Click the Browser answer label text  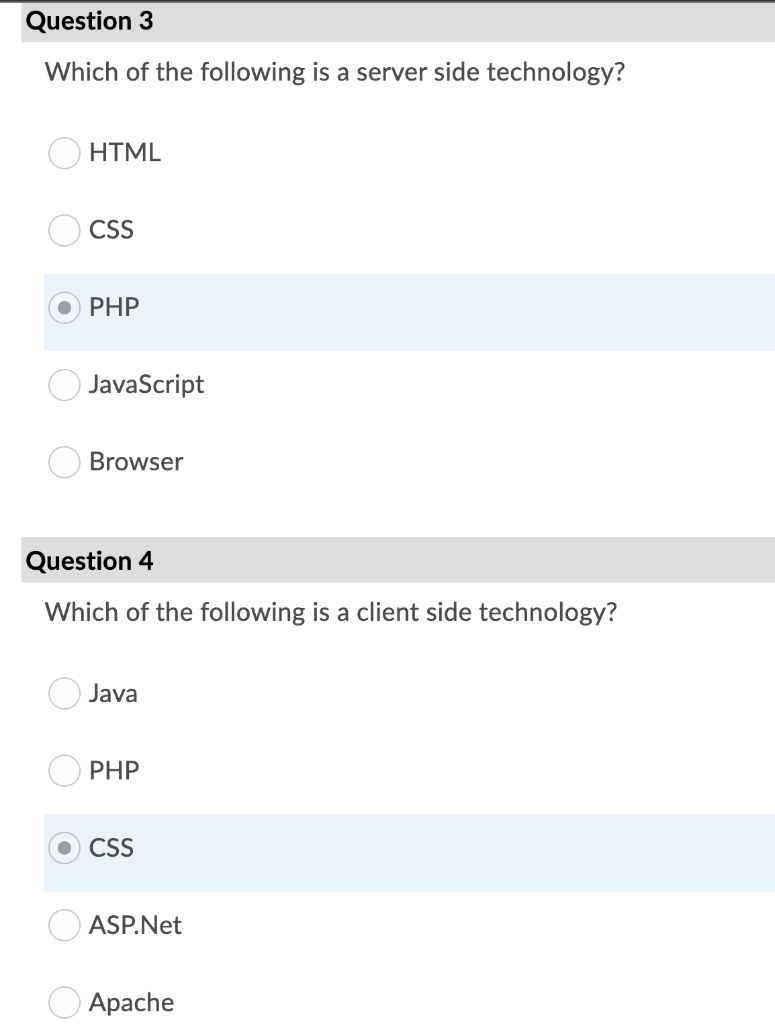pyautogui.click(x=136, y=462)
